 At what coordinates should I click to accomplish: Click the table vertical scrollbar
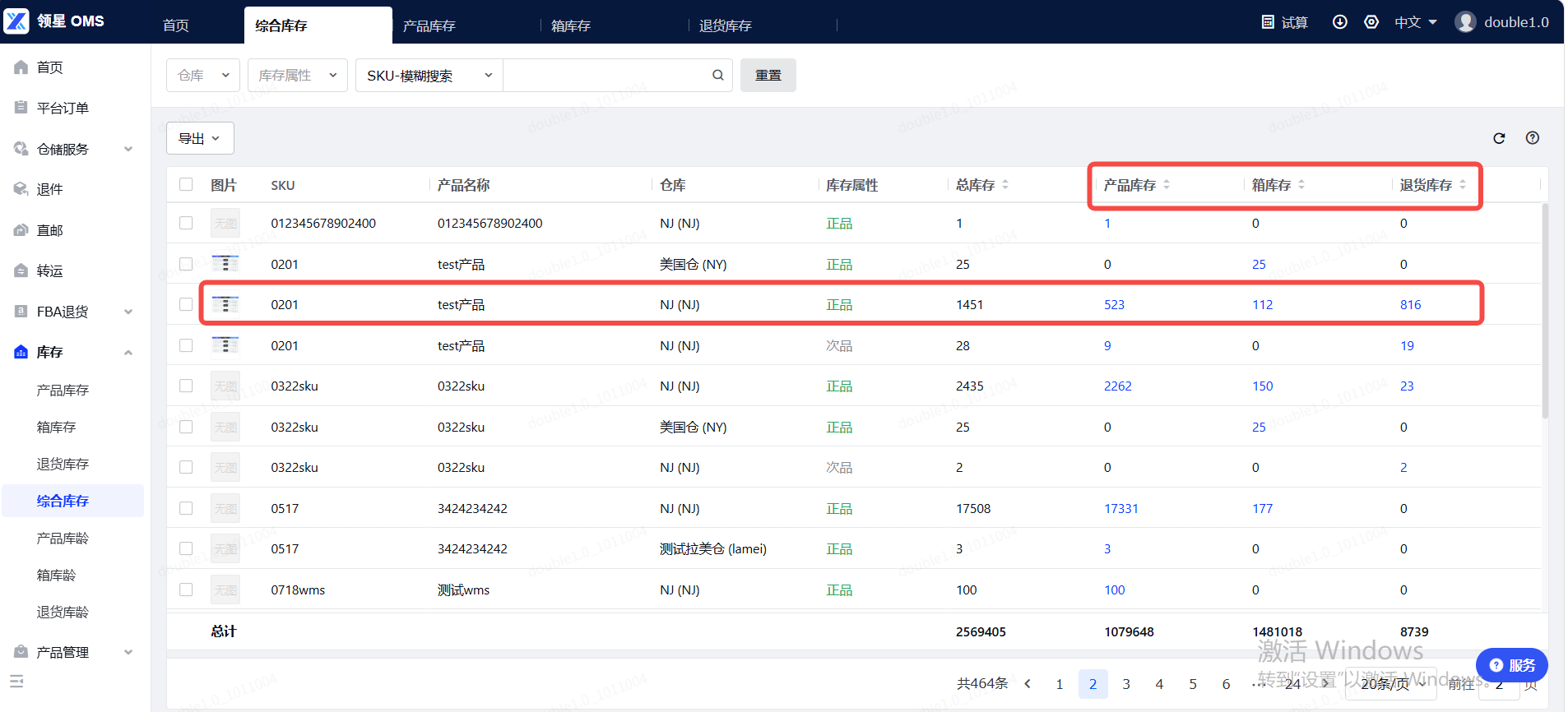click(1545, 311)
